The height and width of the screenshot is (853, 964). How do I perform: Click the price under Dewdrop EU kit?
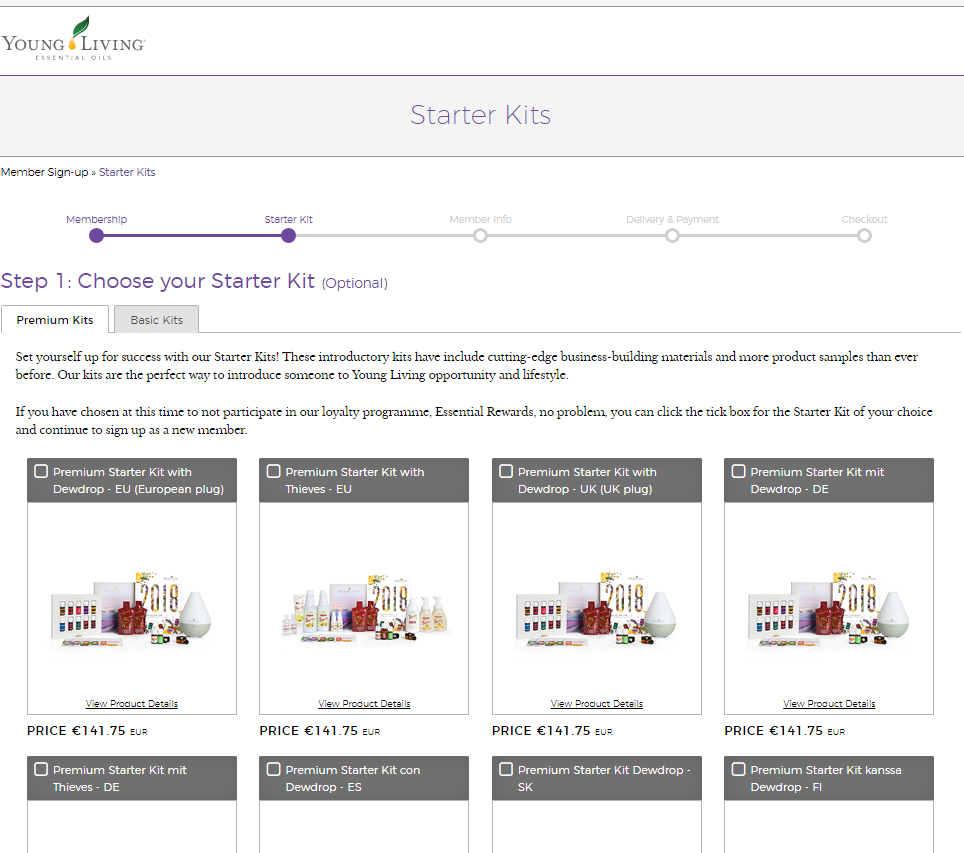[87, 731]
